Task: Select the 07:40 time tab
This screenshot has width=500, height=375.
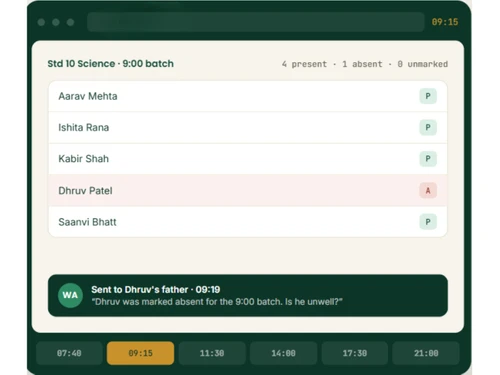Action: (x=69, y=353)
